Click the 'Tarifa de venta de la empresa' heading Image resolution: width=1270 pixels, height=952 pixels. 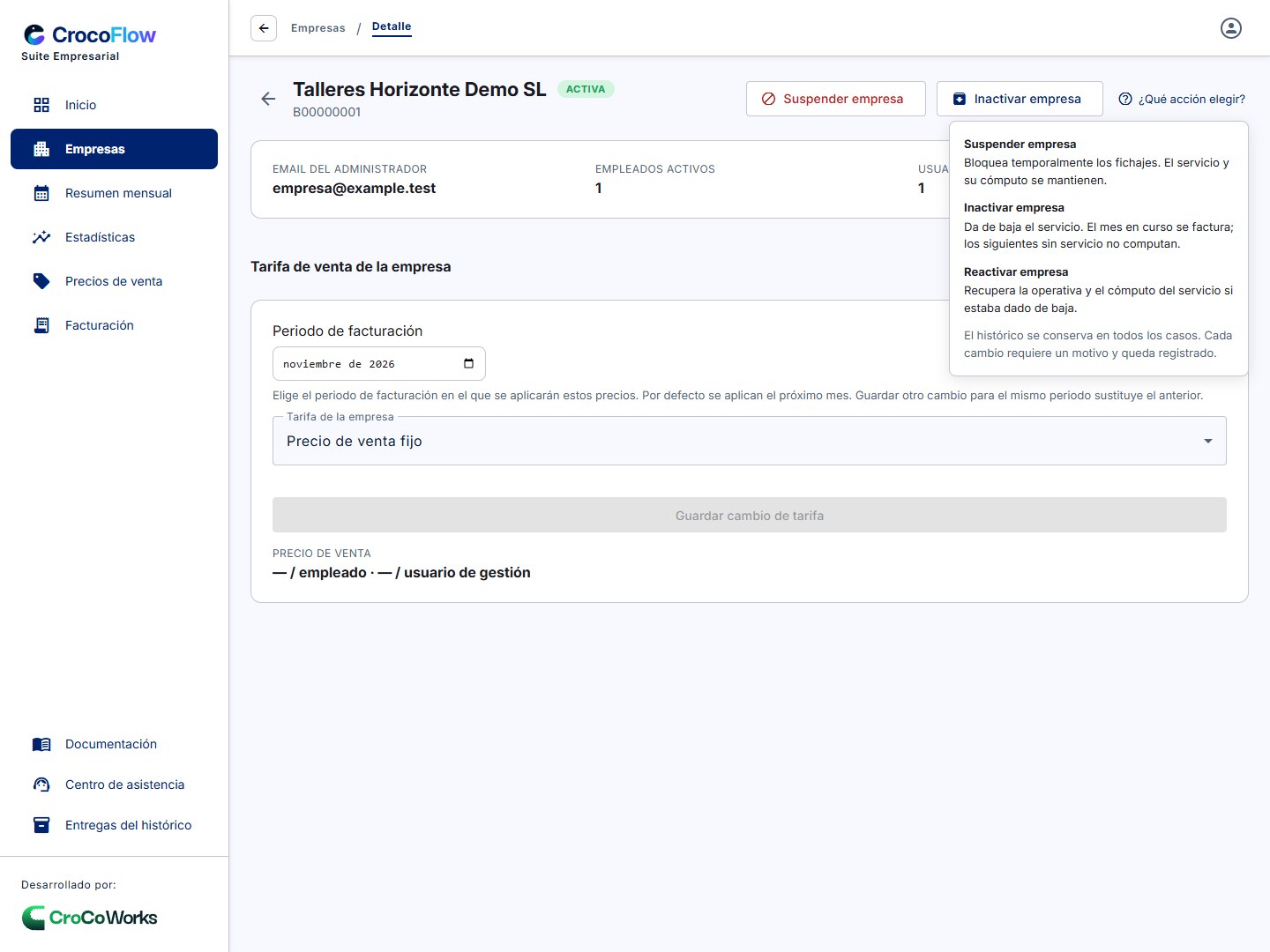point(351,266)
